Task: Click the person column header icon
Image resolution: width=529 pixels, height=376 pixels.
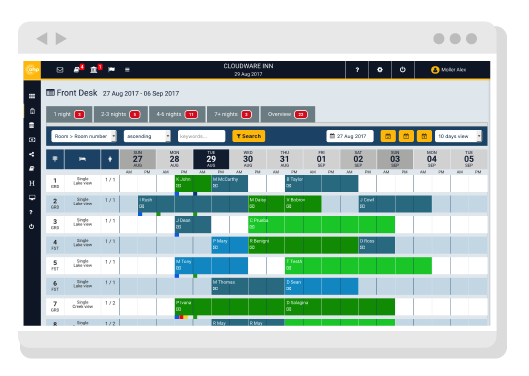Action: [x=110, y=159]
